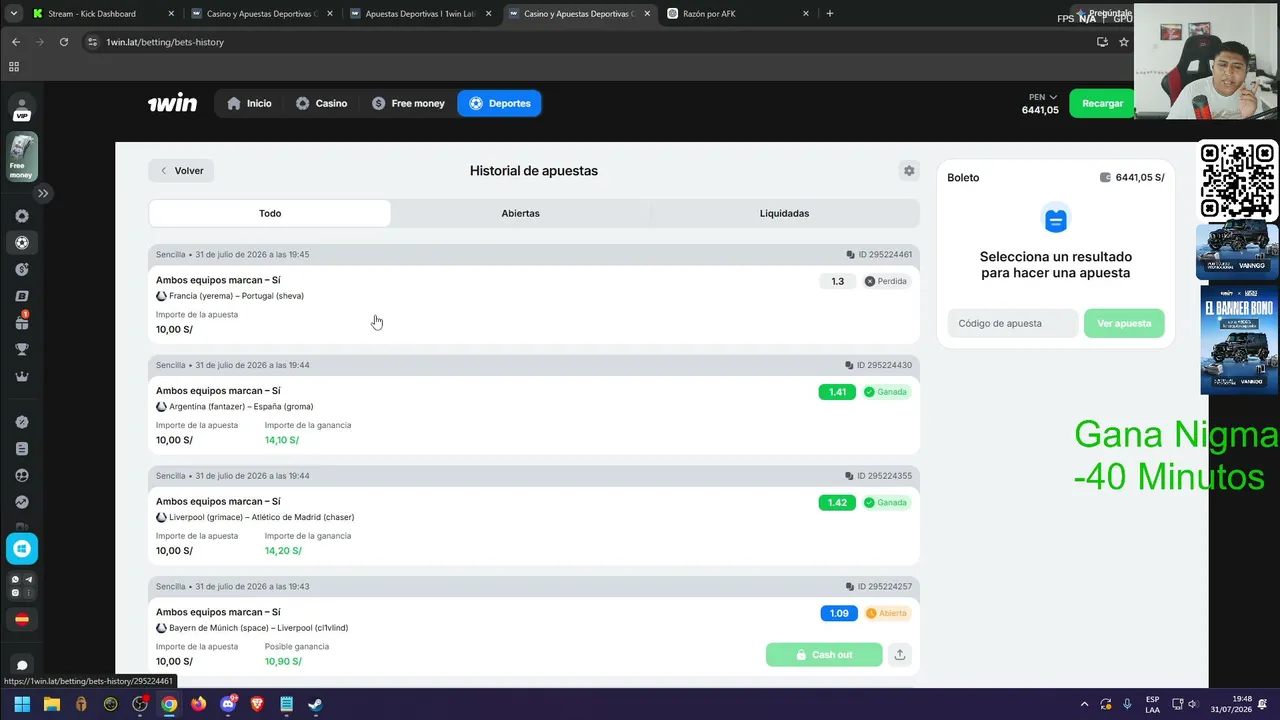The image size is (1280, 720).
Task: Click the Abierta status label
Action: click(x=887, y=613)
